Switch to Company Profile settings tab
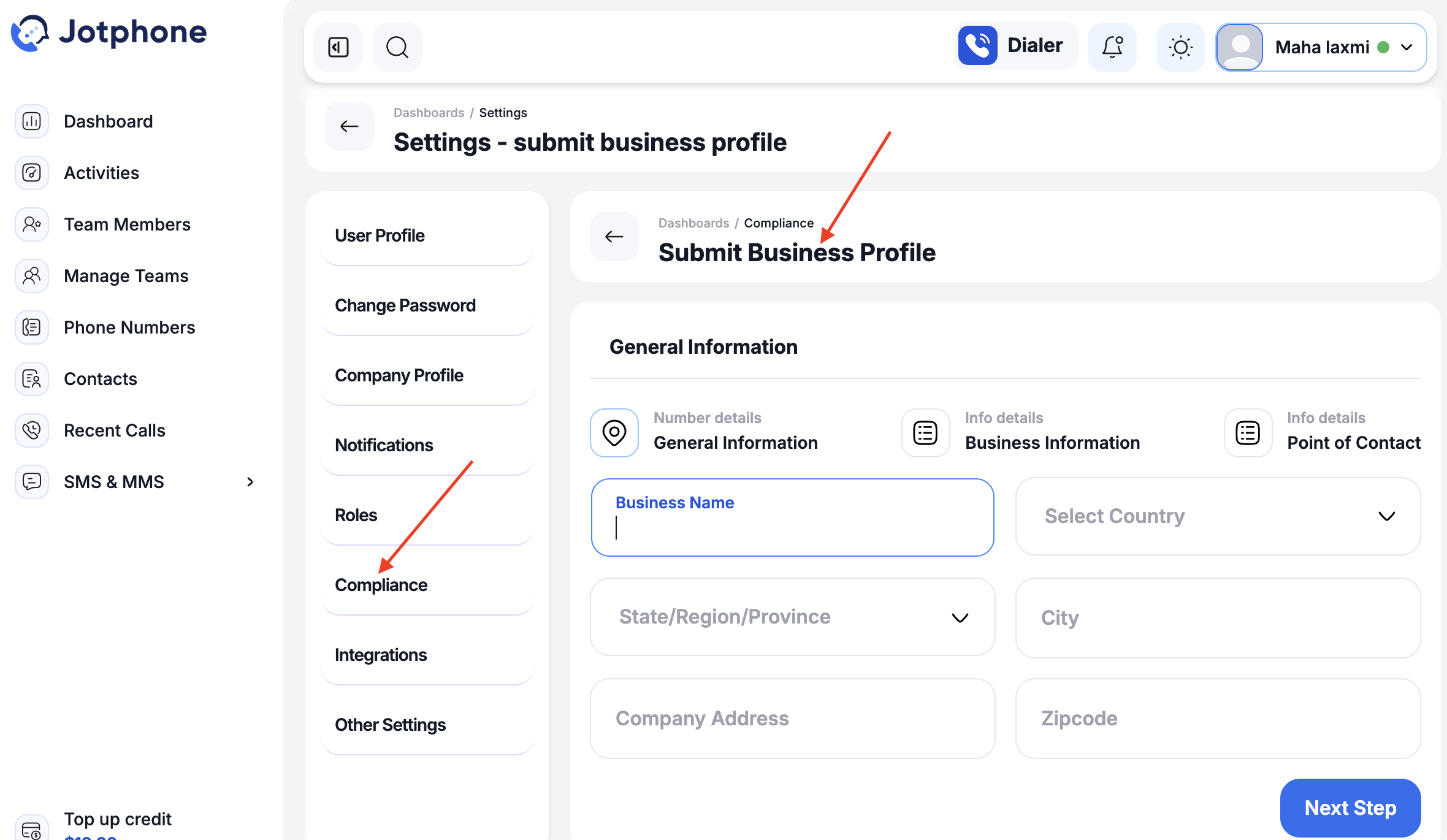This screenshot has width=1447, height=840. (x=427, y=375)
